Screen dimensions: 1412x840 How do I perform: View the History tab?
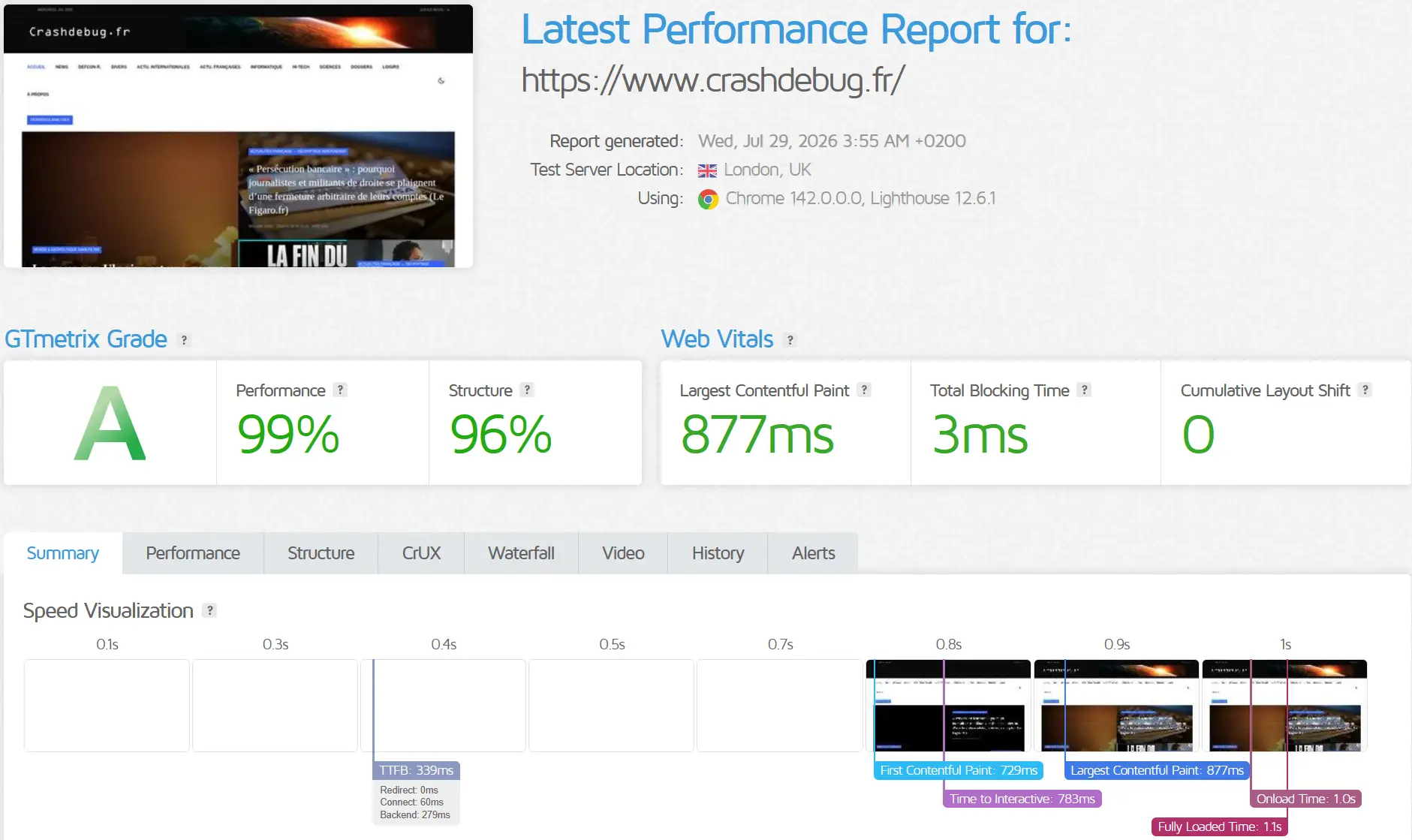tap(718, 553)
